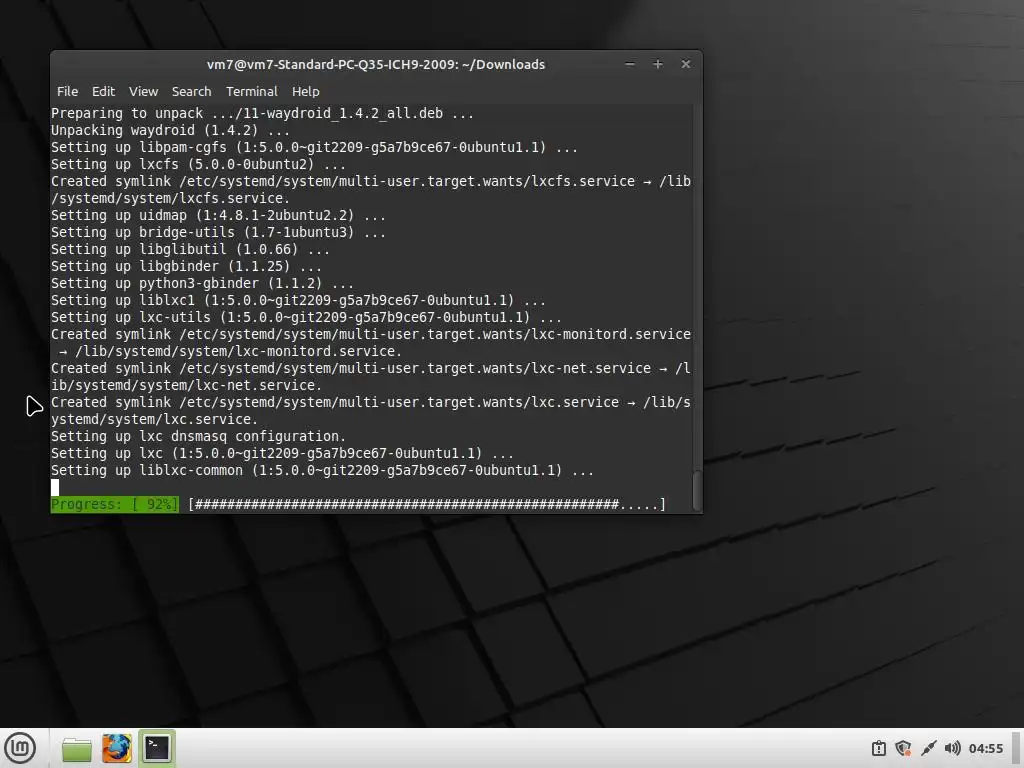Click the 'Unpacking waydroid (1.4.2)' line

click(170, 130)
